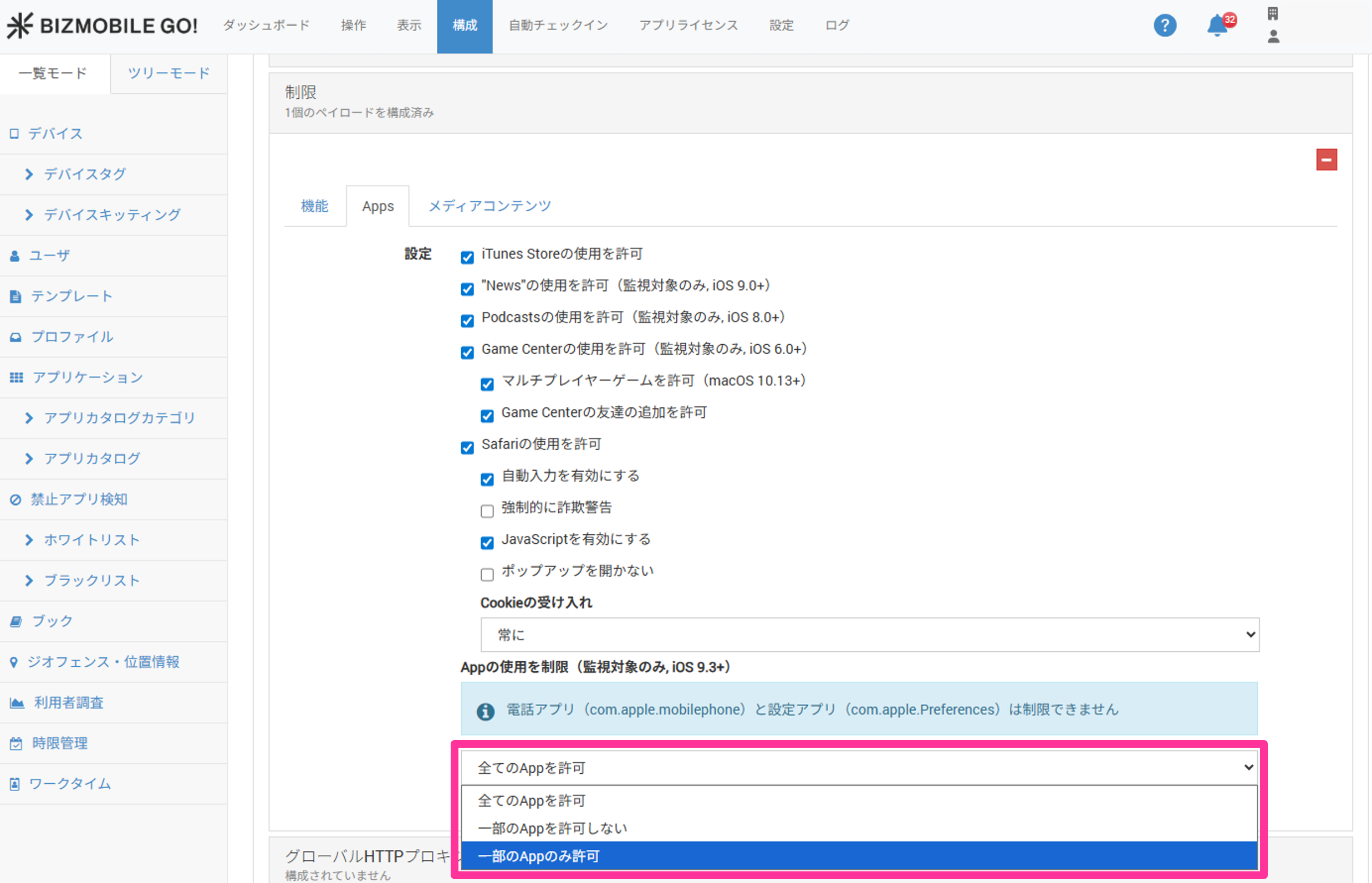Viewport: 1372px width, 883px height.
Task: Switch to ツリーモード view
Action: (x=169, y=73)
